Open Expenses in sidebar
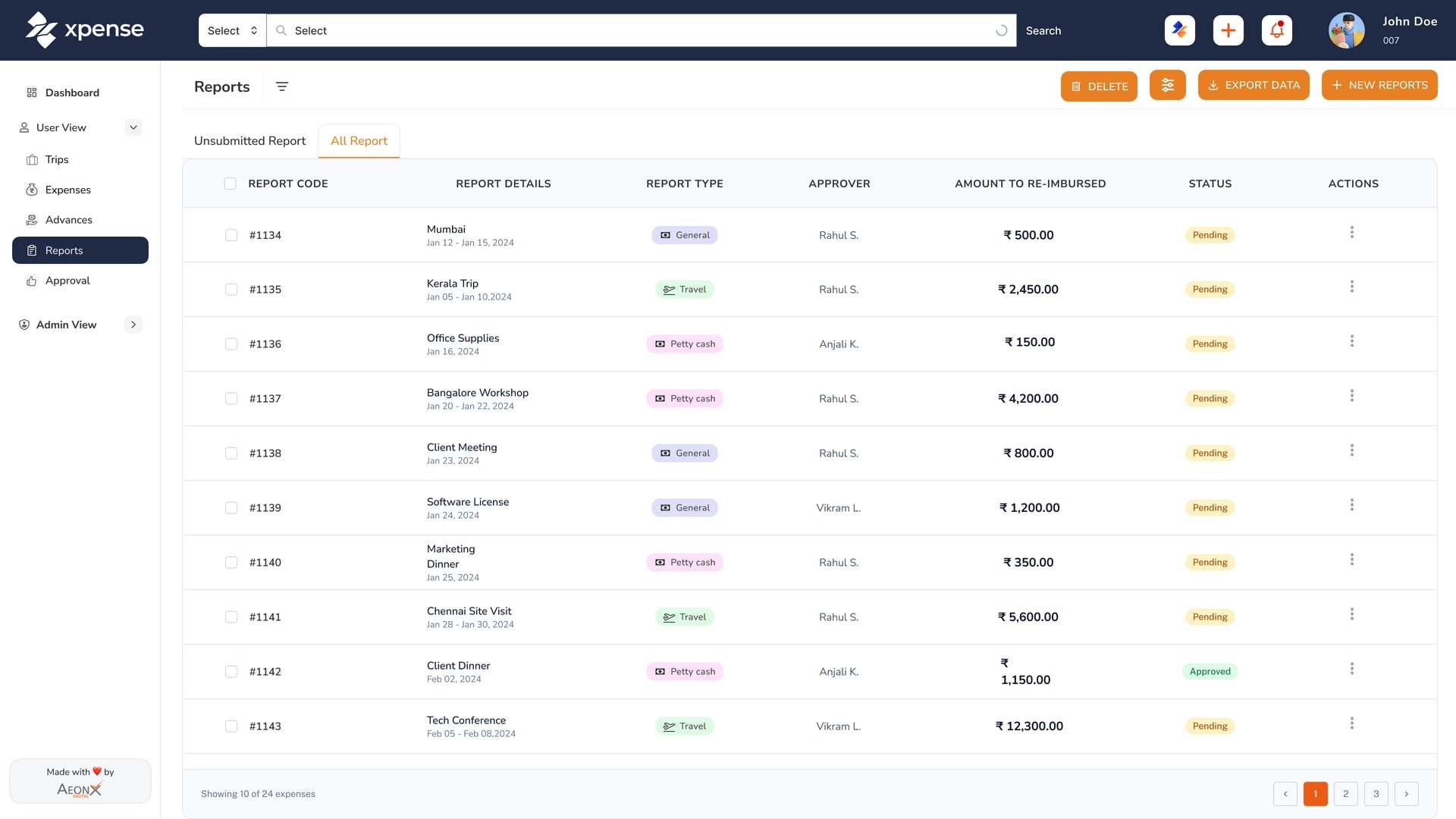Screen dimensions: 1456x819 pos(80,190)
